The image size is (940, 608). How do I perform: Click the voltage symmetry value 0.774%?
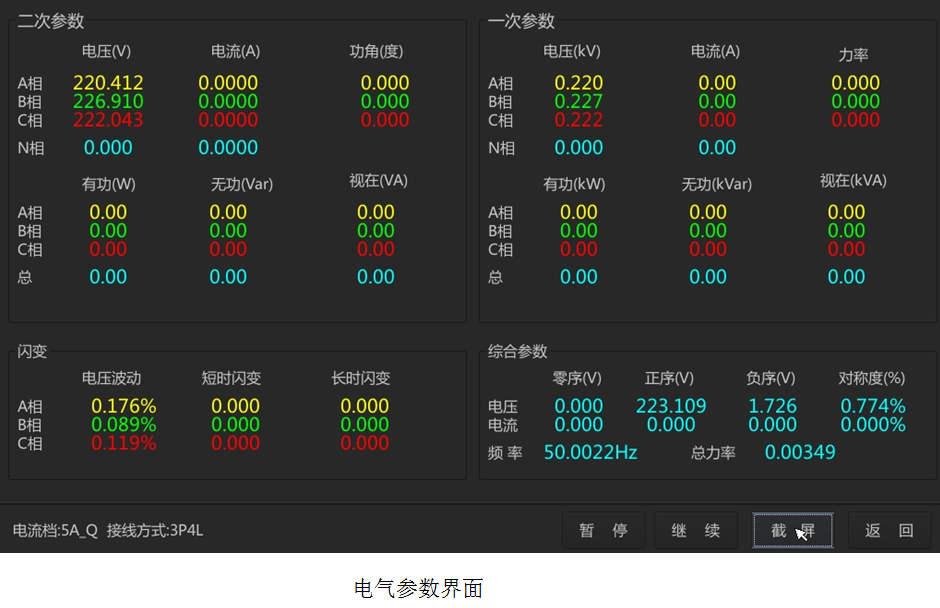point(872,406)
